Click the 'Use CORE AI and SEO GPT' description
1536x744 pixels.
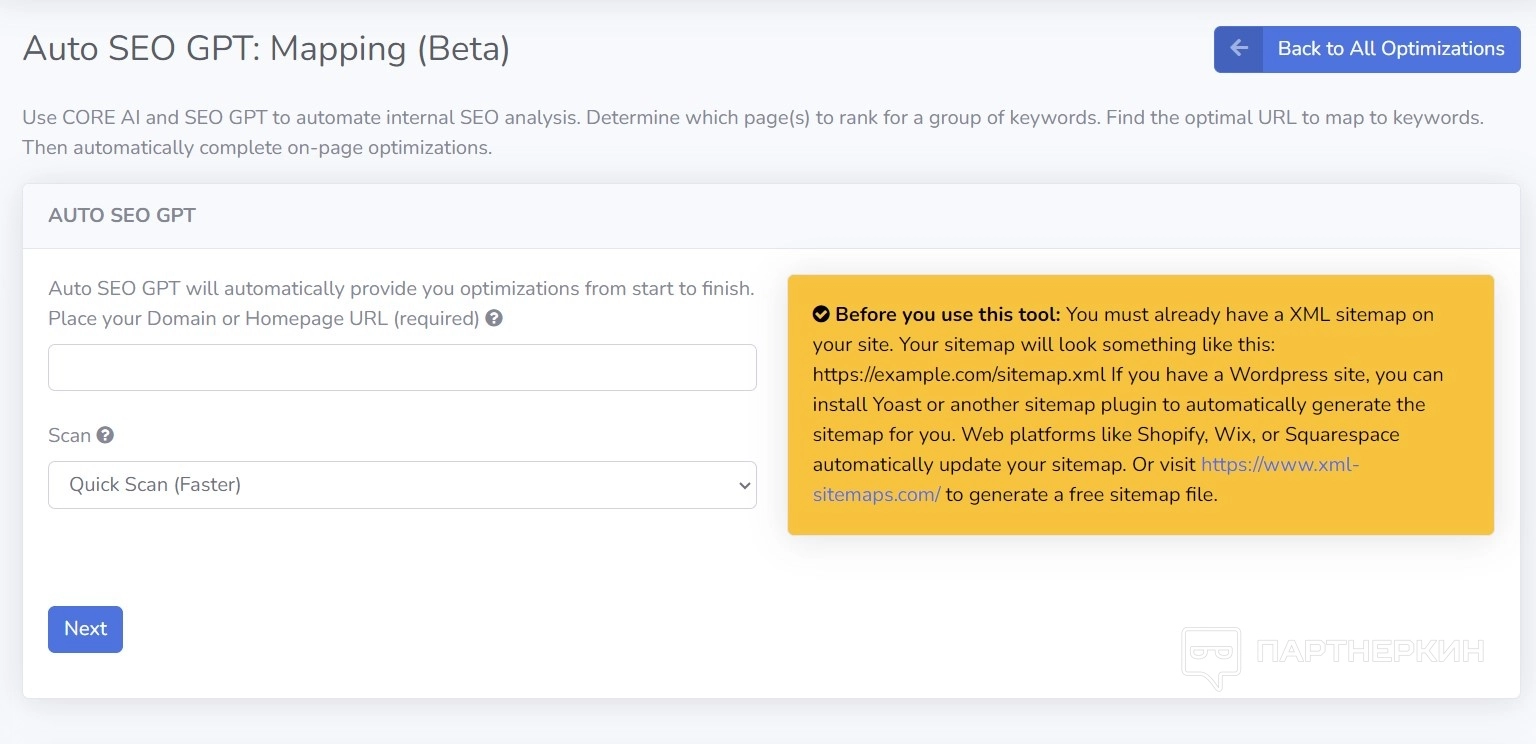[752, 118]
